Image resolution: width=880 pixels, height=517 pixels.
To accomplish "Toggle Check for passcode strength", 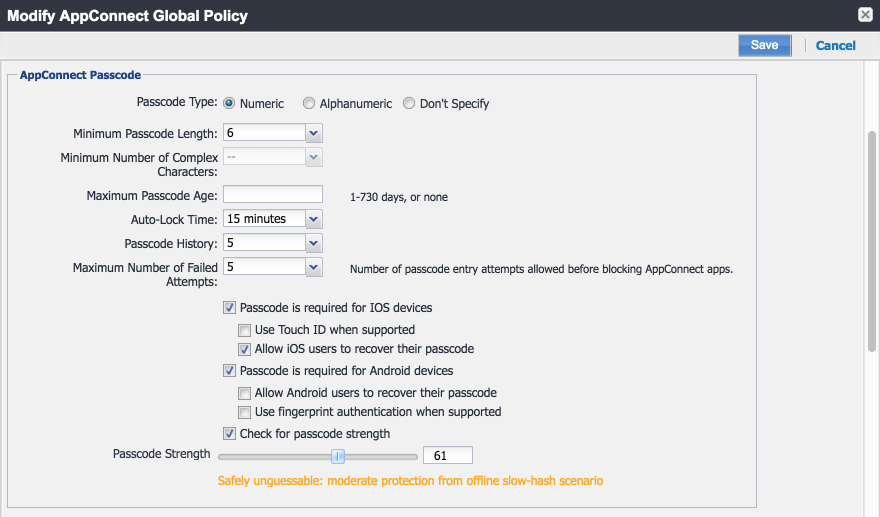I will 229,433.
